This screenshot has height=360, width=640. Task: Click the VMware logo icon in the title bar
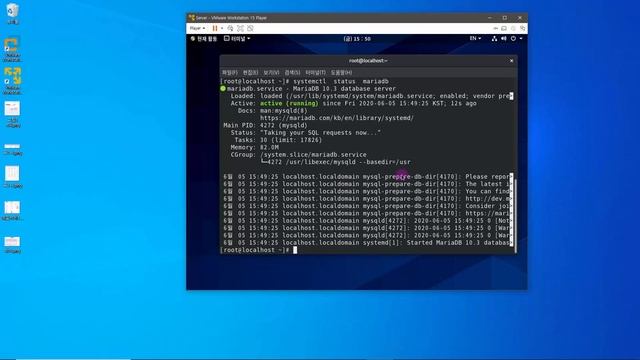pos(191,18)
